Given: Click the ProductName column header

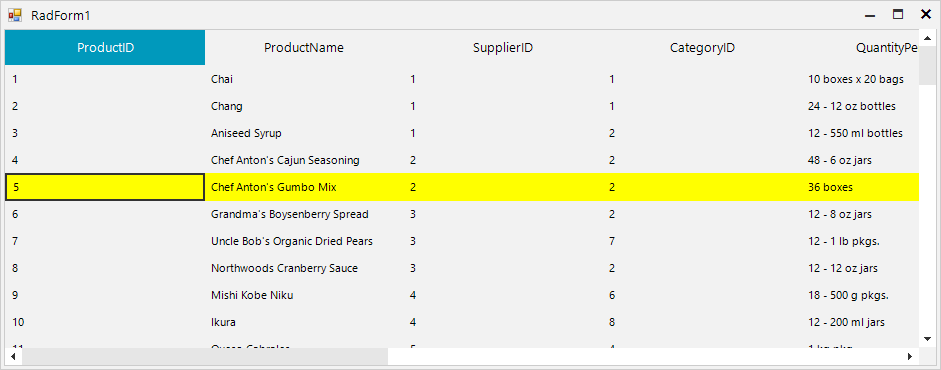Looking at the screenshot, I should tap(304, 47).
